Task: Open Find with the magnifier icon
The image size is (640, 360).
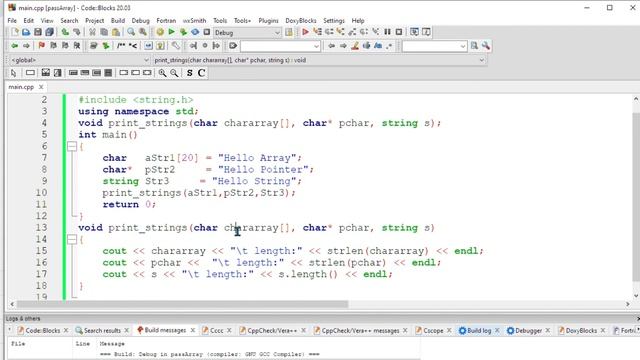Action: pos(131,32)
